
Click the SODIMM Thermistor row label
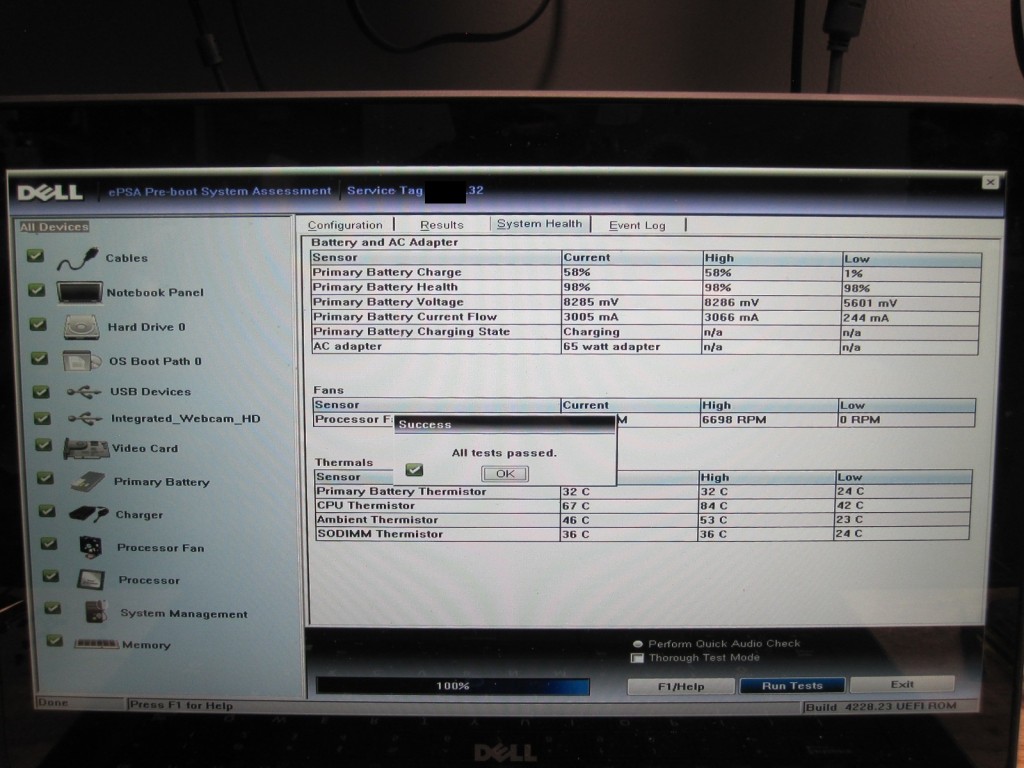(x=380, y=534)
